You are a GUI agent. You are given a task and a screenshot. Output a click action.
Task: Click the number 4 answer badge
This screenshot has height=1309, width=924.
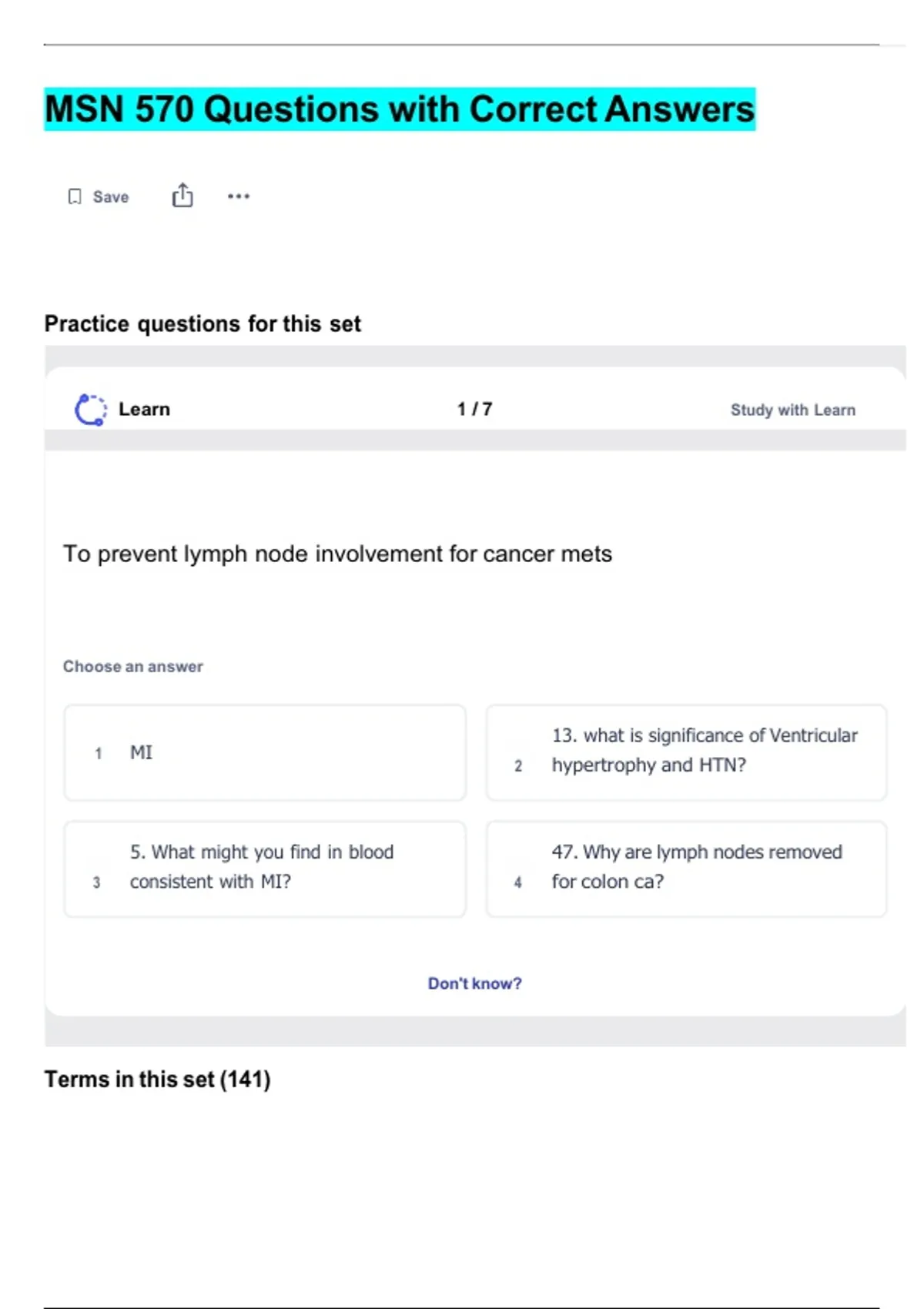click(x=518, y=882)
